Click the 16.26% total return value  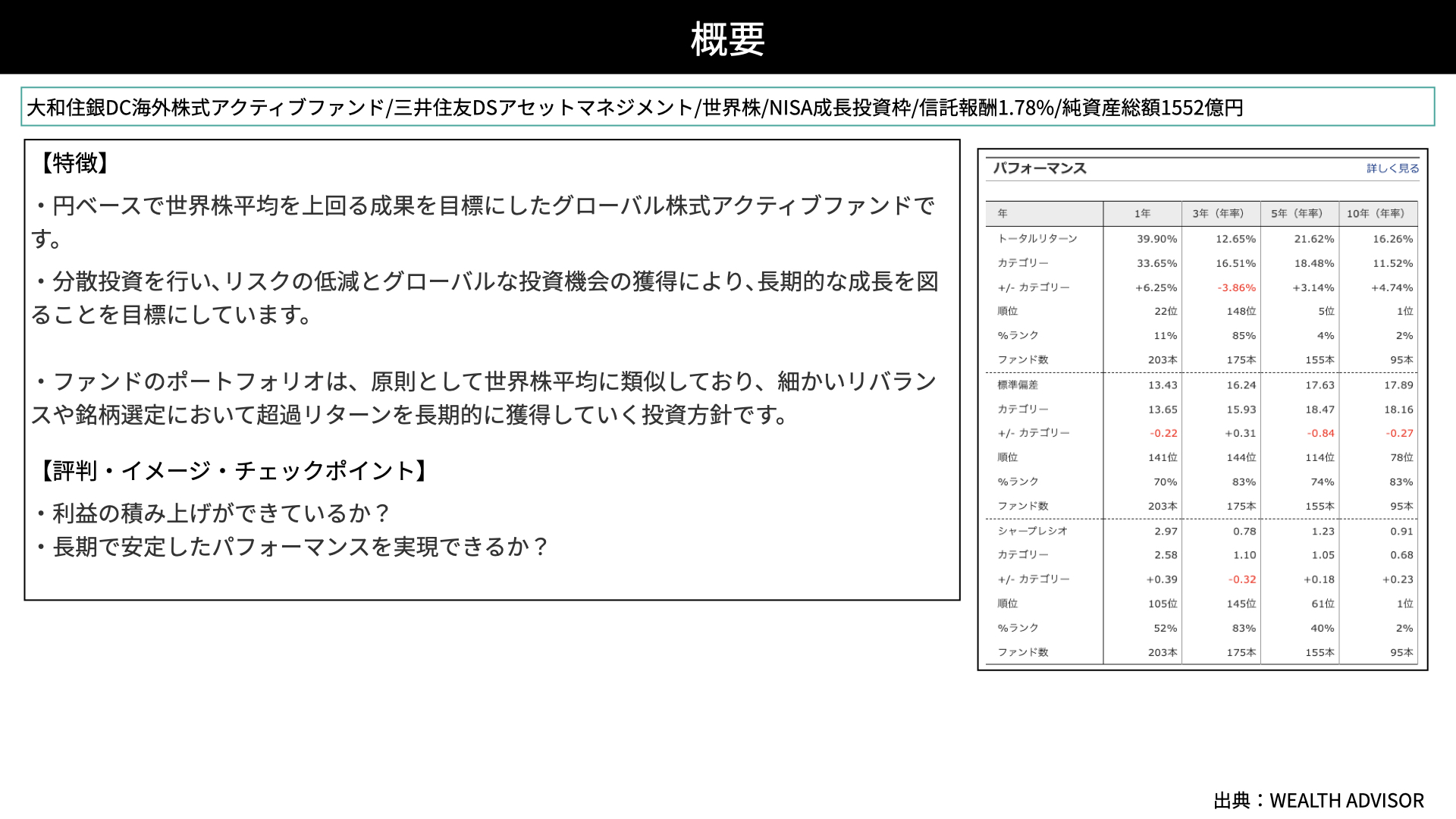pyautogui.click(x=1393, y=239)
